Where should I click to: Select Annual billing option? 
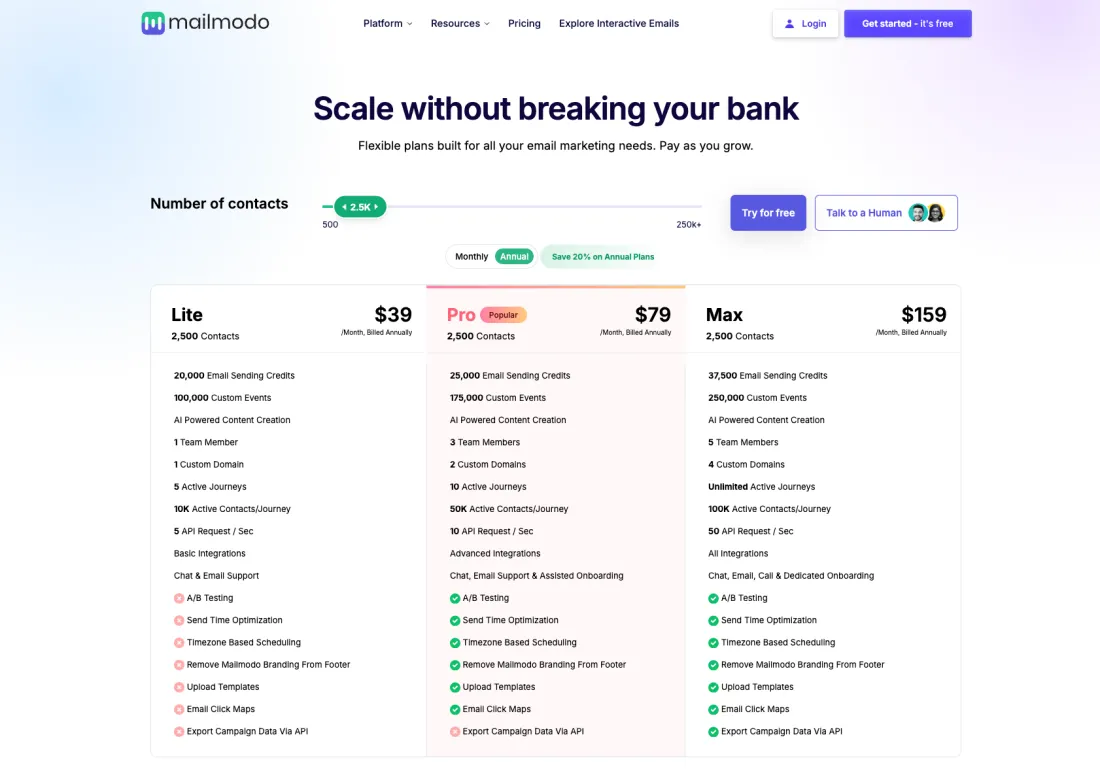514,257
